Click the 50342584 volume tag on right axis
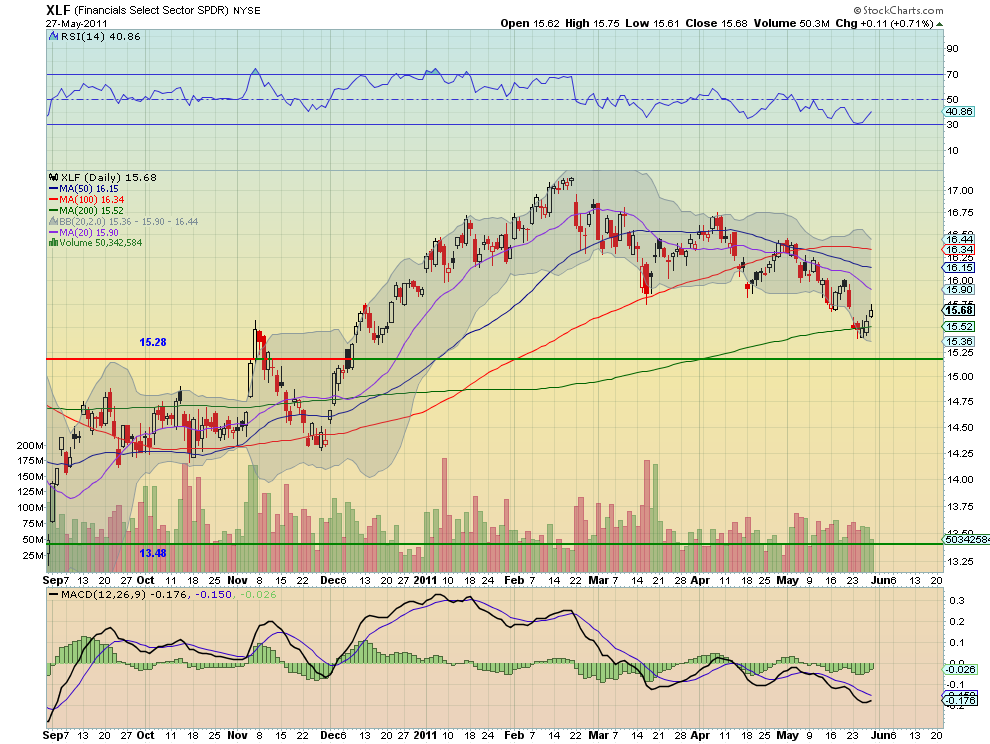This screenshot has height=744, width=990. coord(967,539)
